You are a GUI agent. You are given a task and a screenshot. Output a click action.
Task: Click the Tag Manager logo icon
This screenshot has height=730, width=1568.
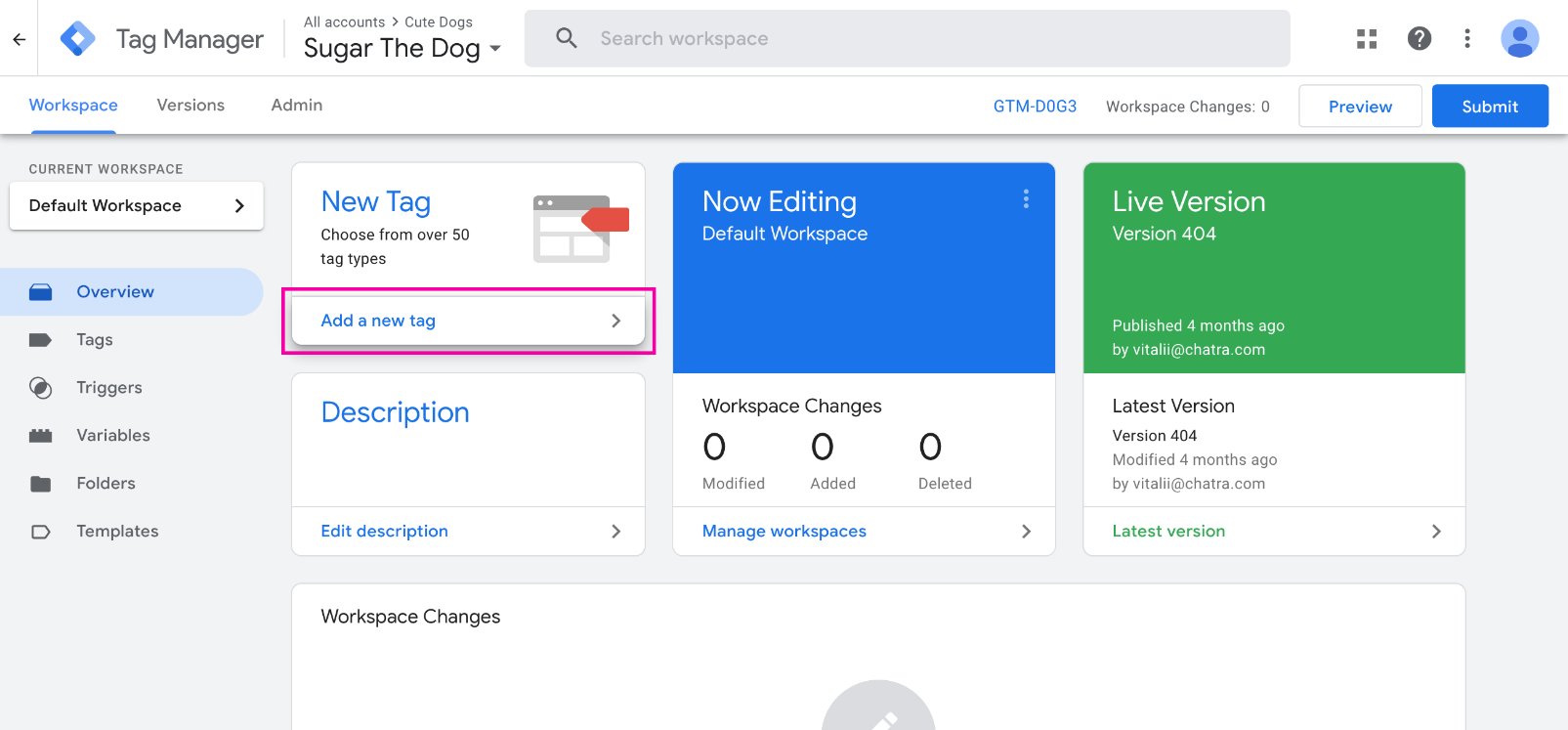(x=77, y=39)
